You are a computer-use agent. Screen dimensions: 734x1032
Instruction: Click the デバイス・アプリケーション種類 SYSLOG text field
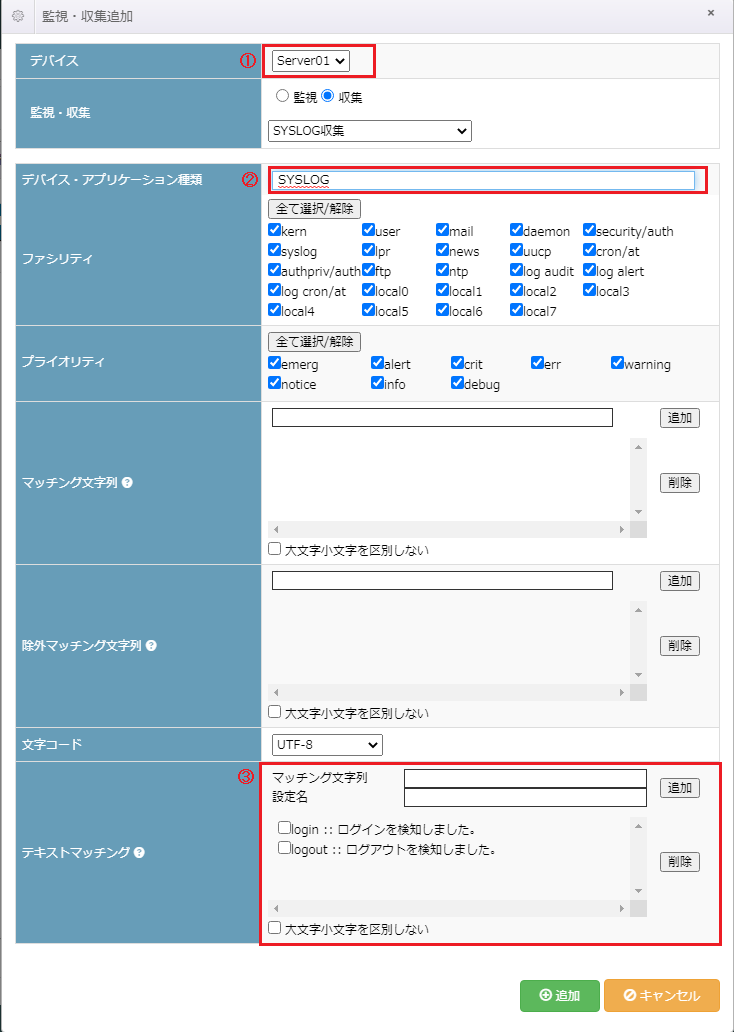tap(483, 180)
